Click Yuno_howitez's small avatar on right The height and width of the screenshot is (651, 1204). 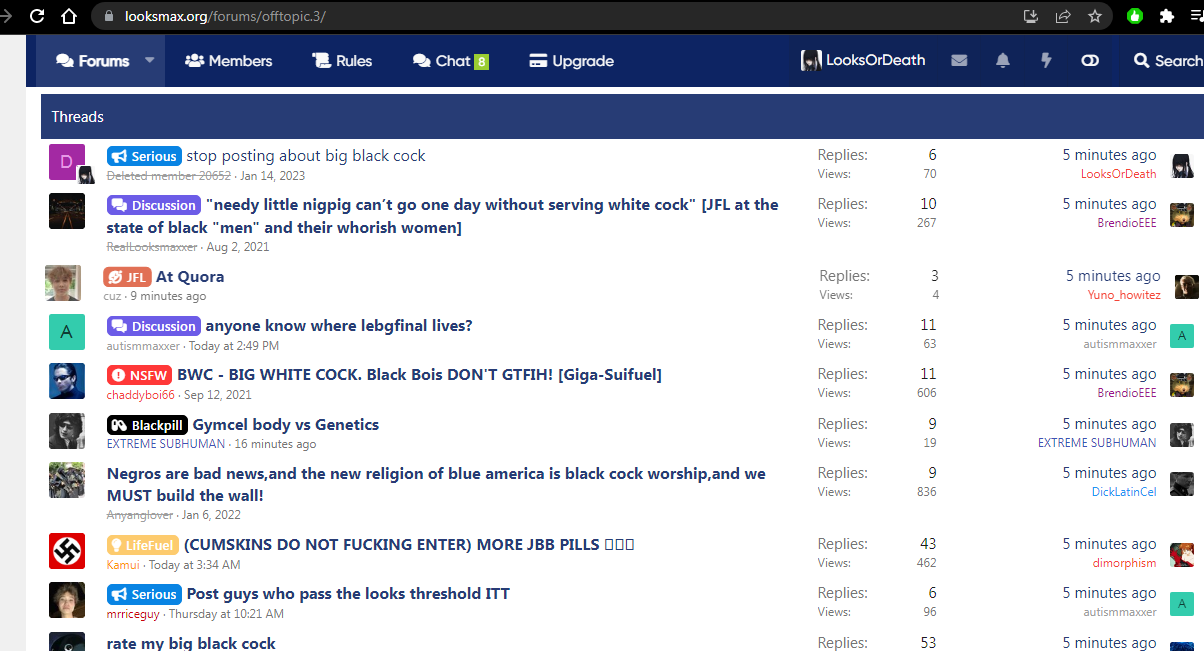tap(1186, 287)
